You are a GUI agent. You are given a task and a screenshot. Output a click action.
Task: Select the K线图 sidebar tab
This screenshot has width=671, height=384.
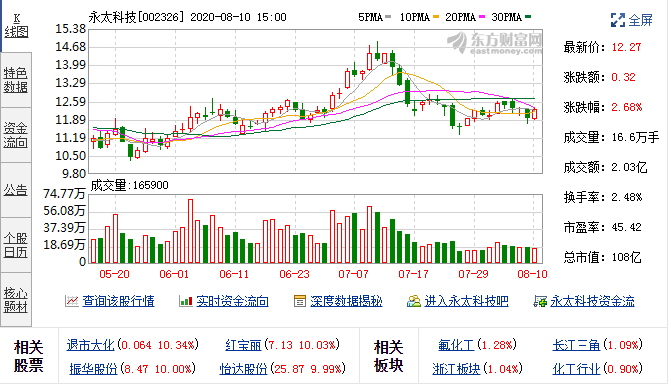(16, 26)
